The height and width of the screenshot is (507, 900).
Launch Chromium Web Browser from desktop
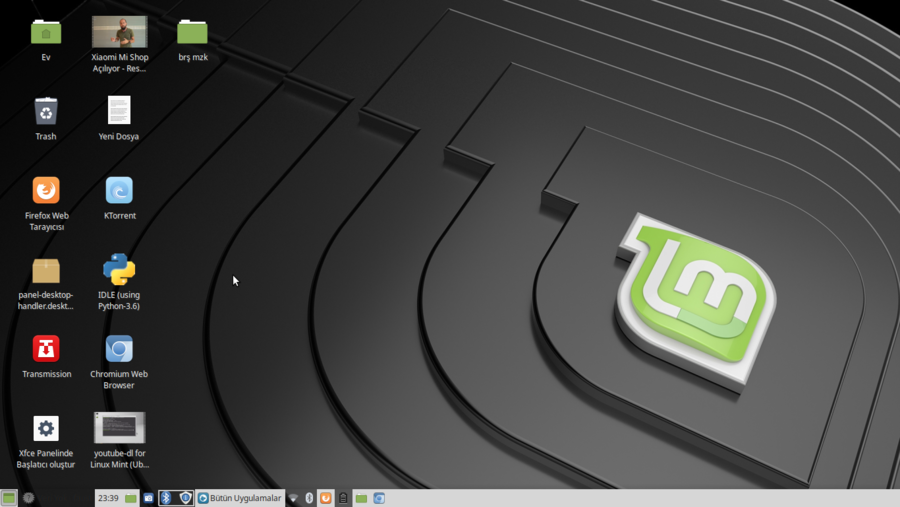(x=119, y=349)
